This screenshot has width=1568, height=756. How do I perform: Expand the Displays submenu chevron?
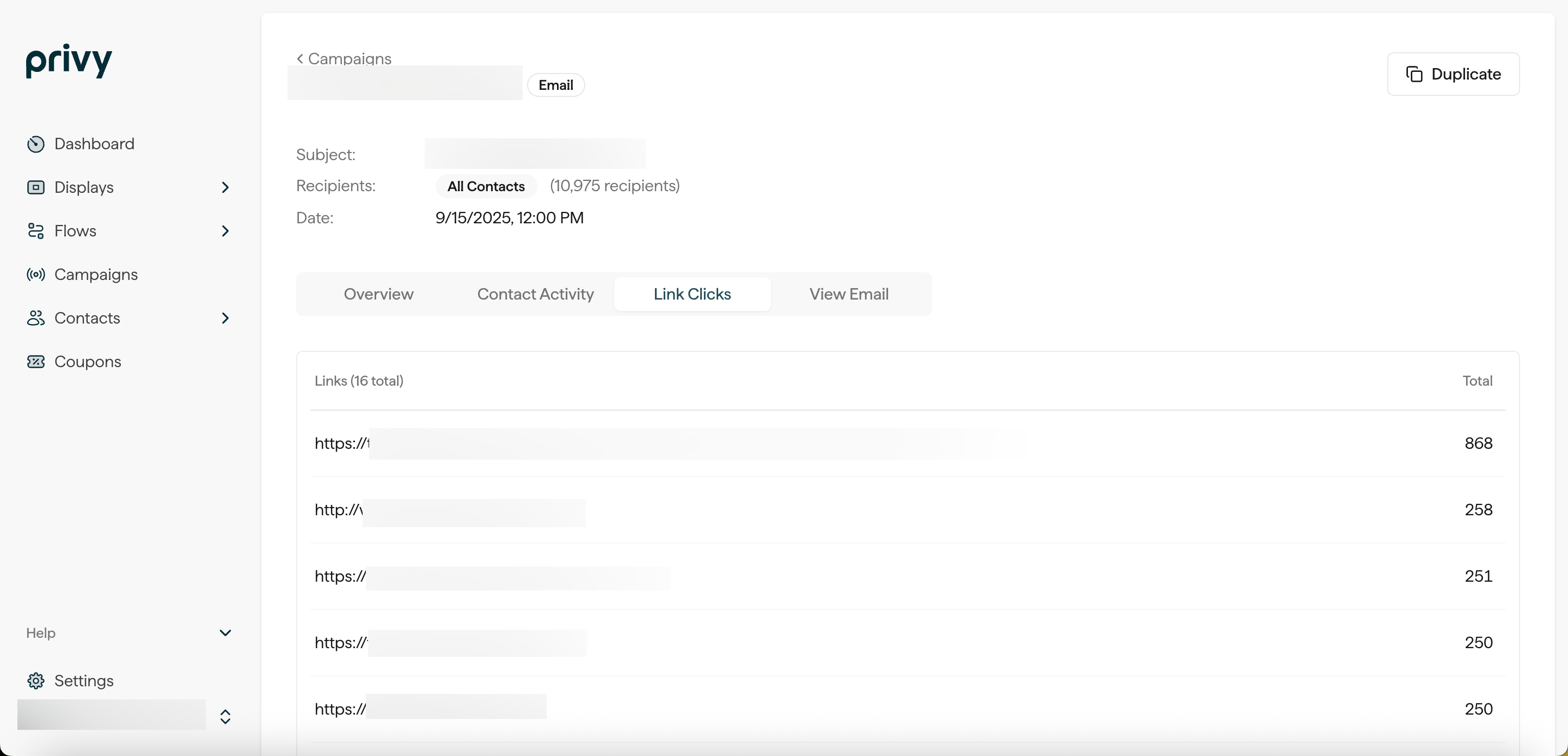[225, 187]
